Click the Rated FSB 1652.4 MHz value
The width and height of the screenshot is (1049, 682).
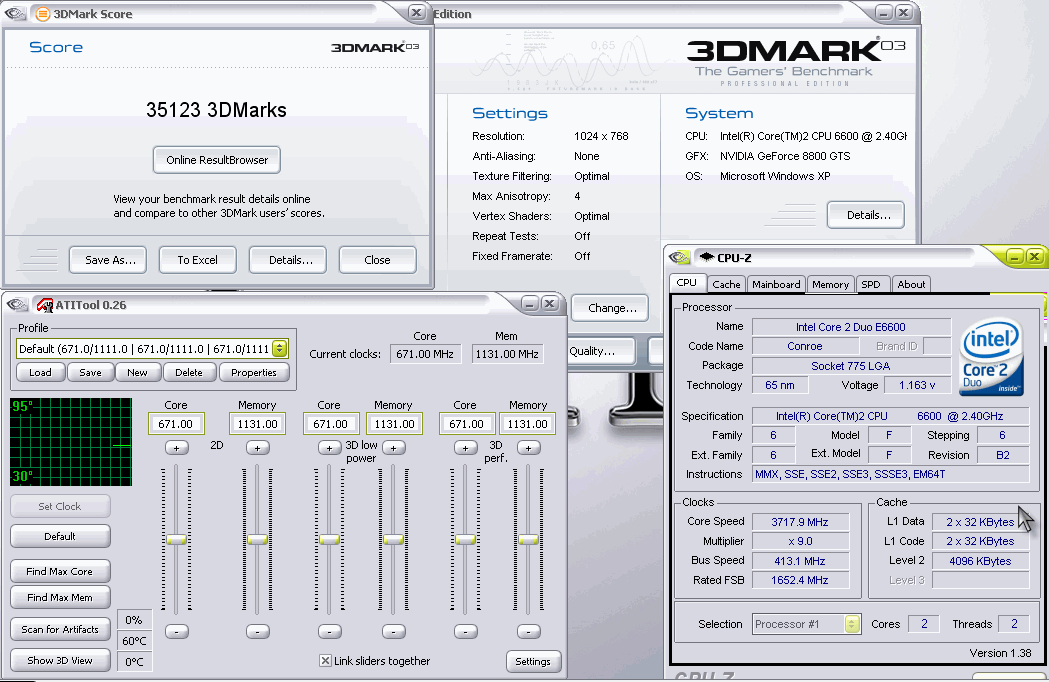pyautogui.click(x=800, y=580)
